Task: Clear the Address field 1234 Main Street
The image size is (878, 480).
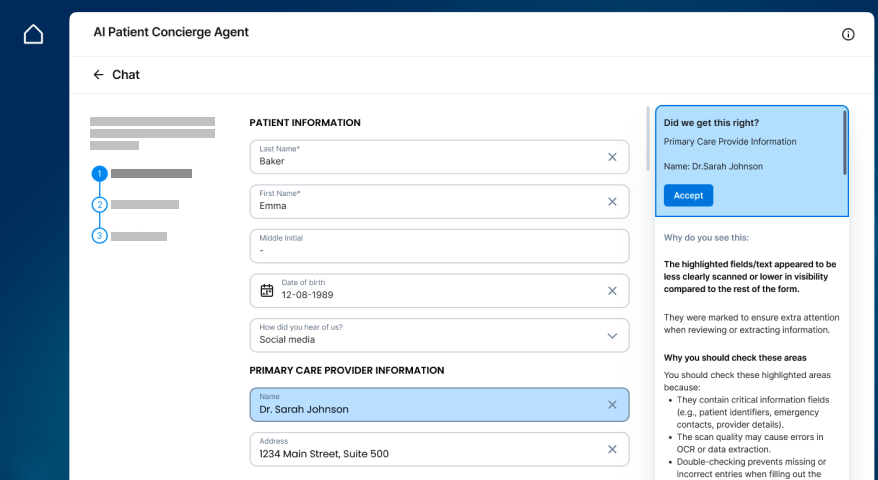Action: (612, 449)
